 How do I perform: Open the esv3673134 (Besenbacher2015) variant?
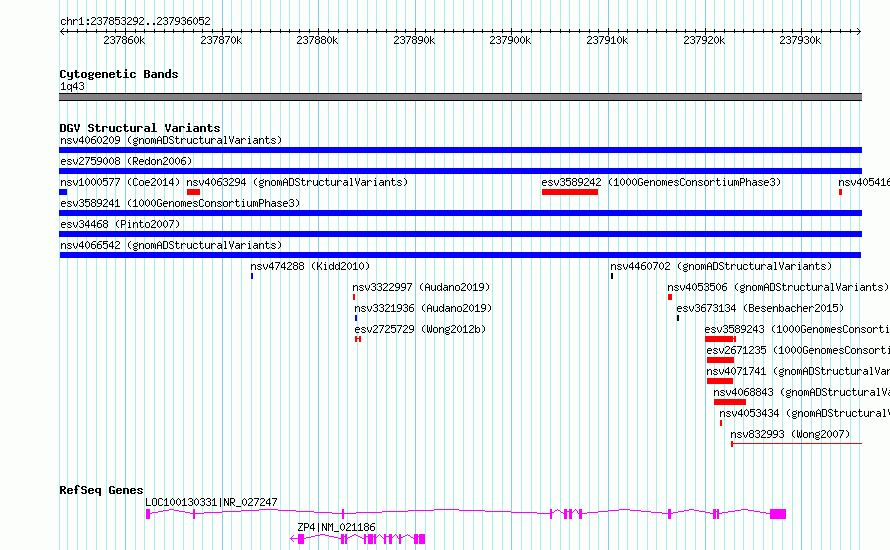[x=760, y=308]
